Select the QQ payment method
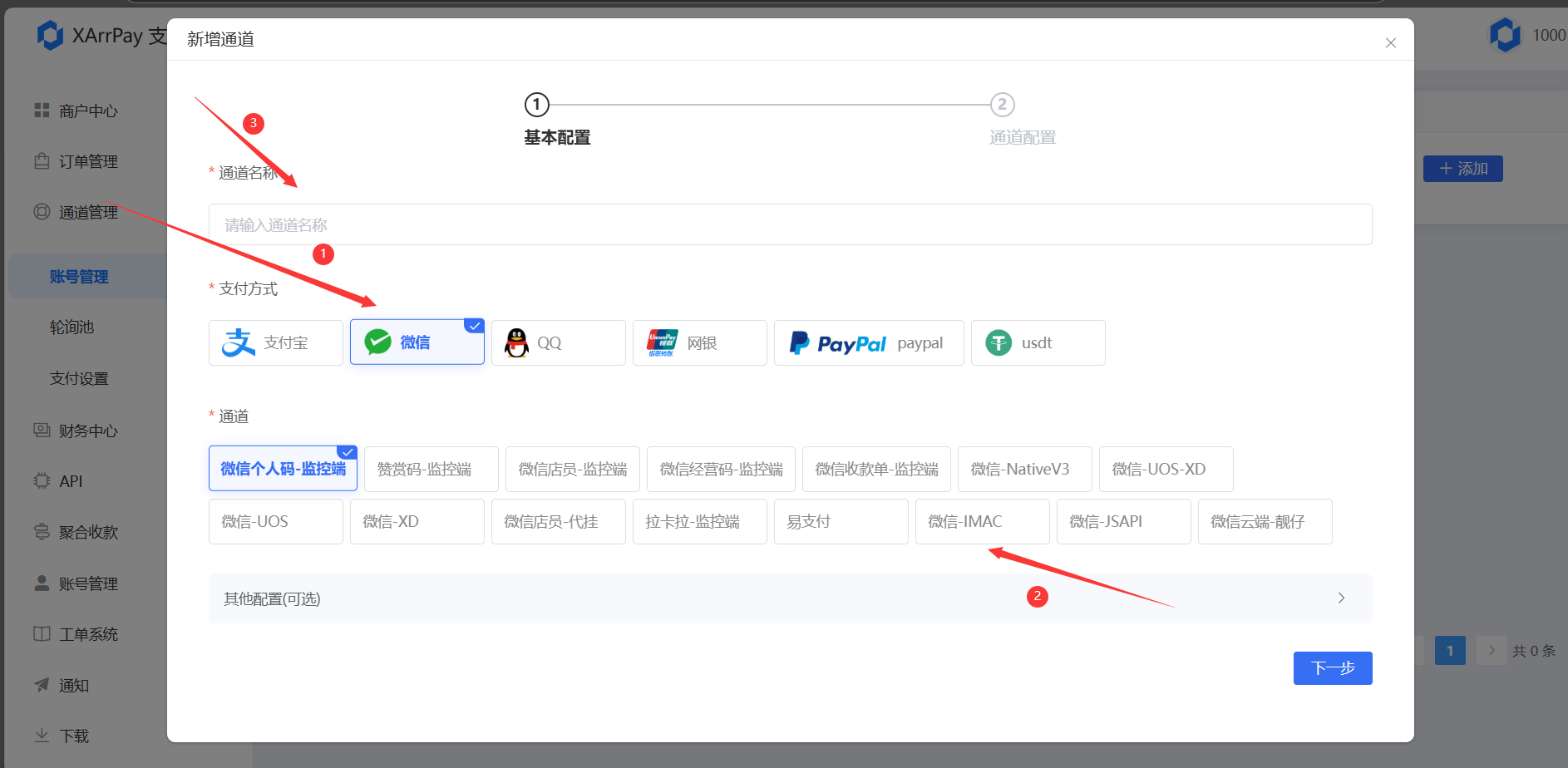 [x=558, y=342]
